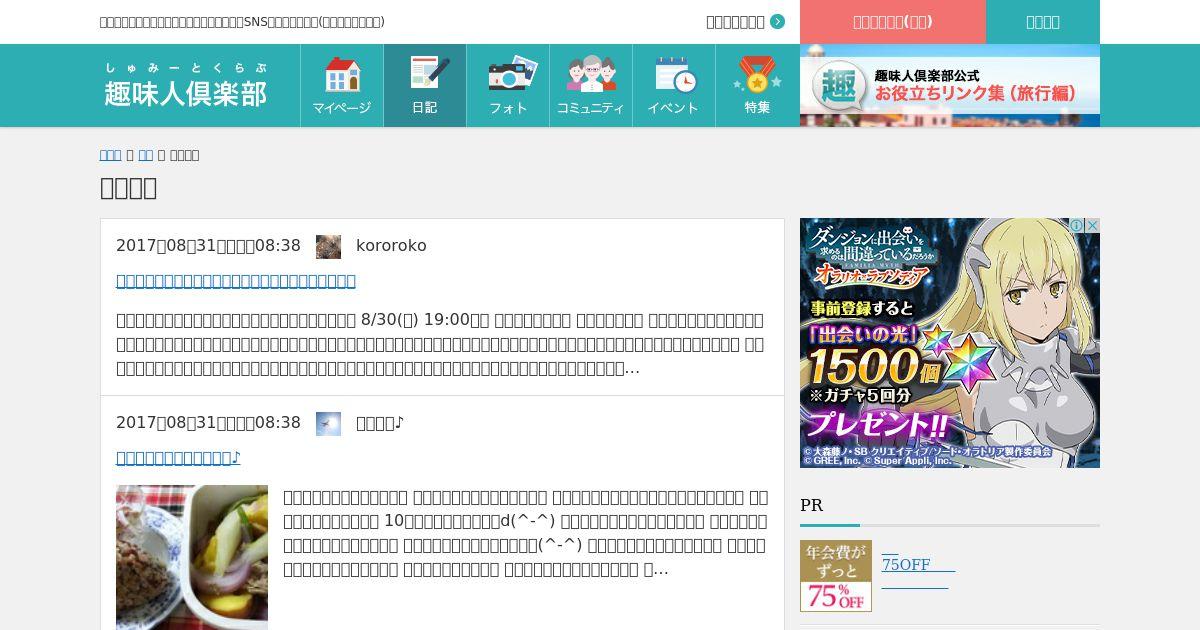Click the teal arrow icon in top bar
Screen dimensions: 1200x630
[778, 22]
